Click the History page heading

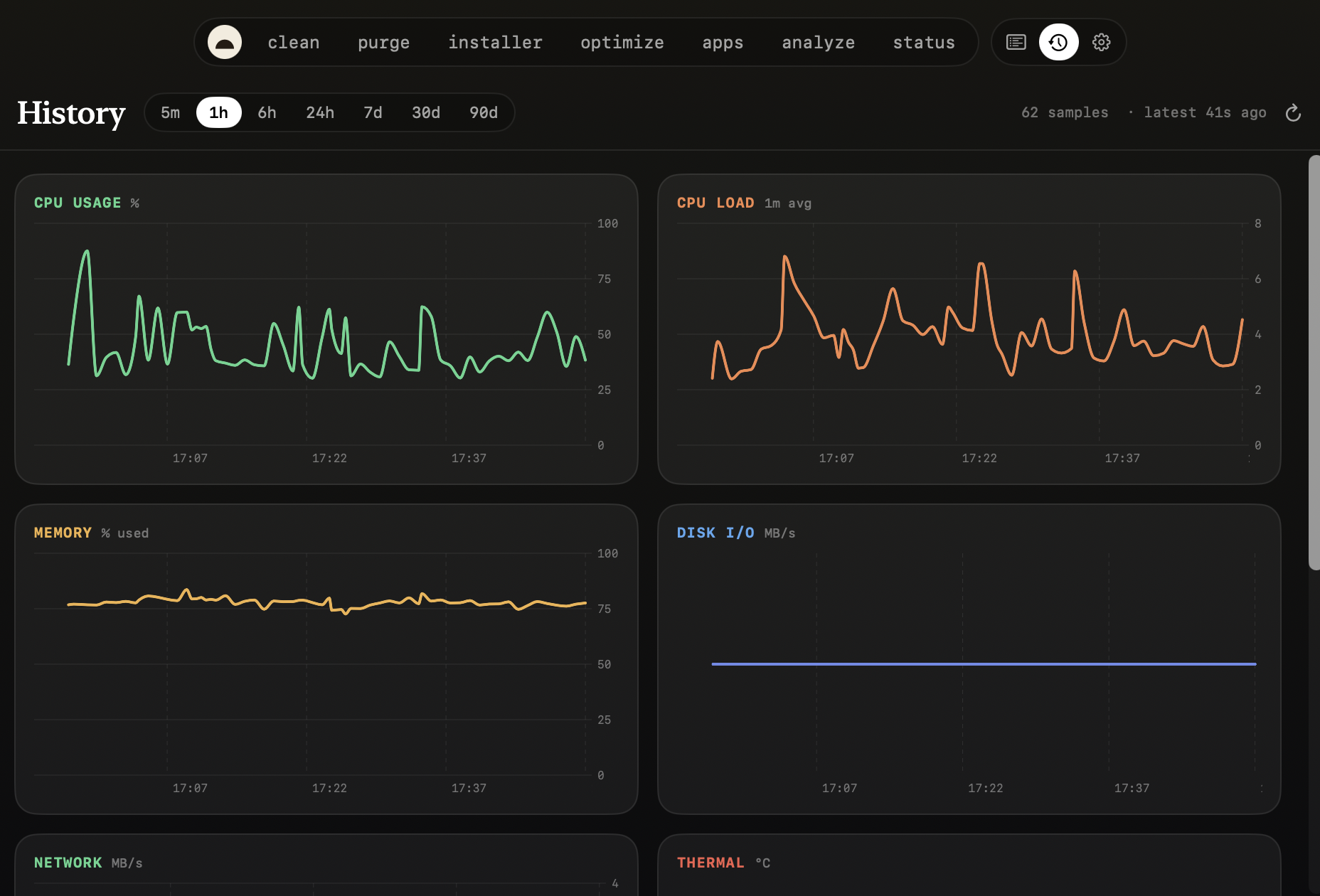[71, 113]
